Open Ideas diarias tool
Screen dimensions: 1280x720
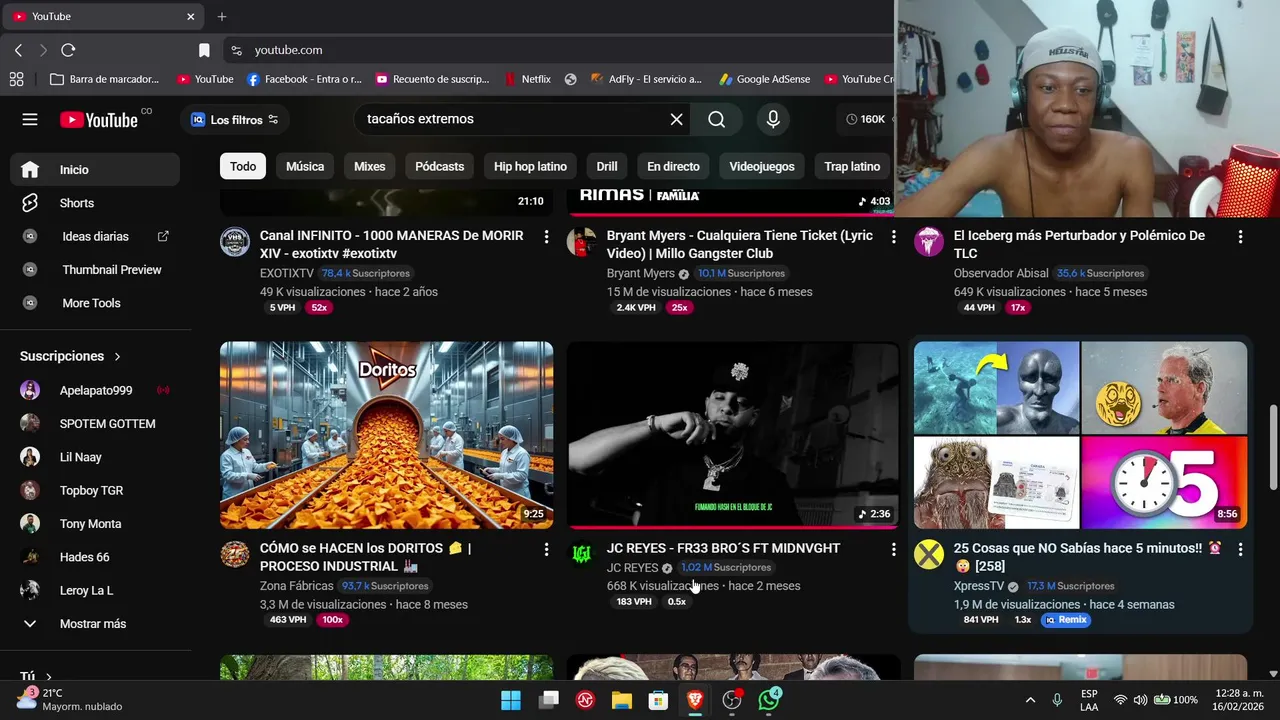(95, 237)
